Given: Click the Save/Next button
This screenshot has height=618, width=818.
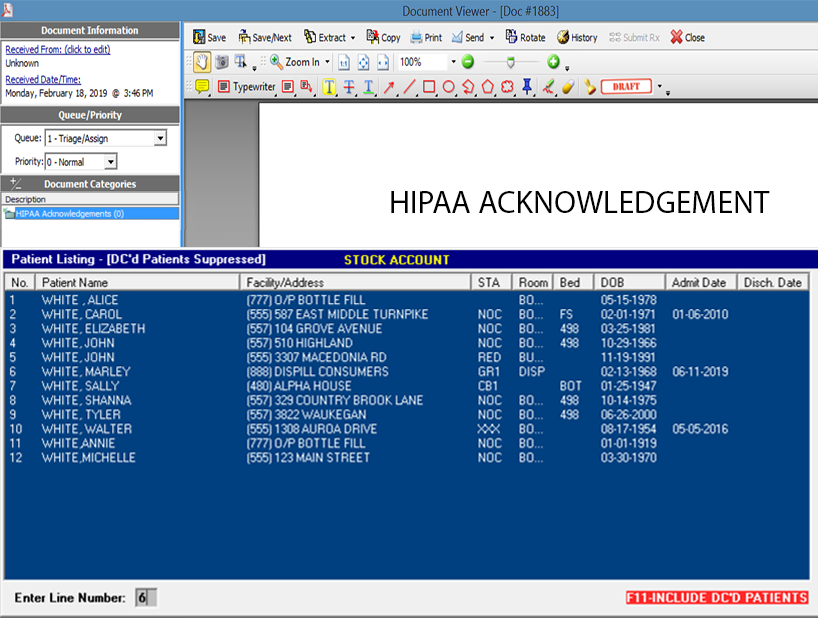Looking at the screenshot, I should tap(265, 38).
